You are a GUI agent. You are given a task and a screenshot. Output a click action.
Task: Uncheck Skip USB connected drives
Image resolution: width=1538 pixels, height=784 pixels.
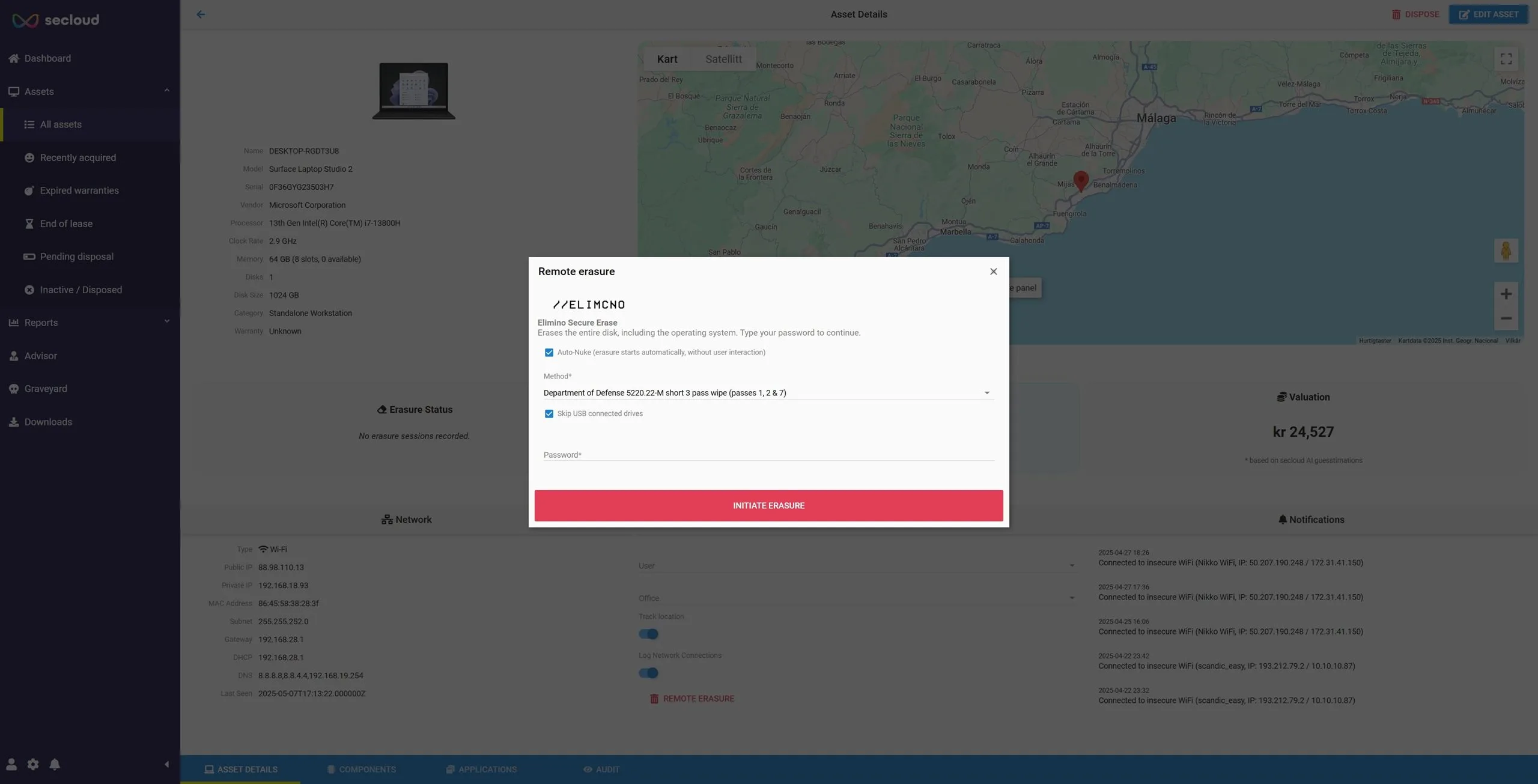(x=549, y=414)
